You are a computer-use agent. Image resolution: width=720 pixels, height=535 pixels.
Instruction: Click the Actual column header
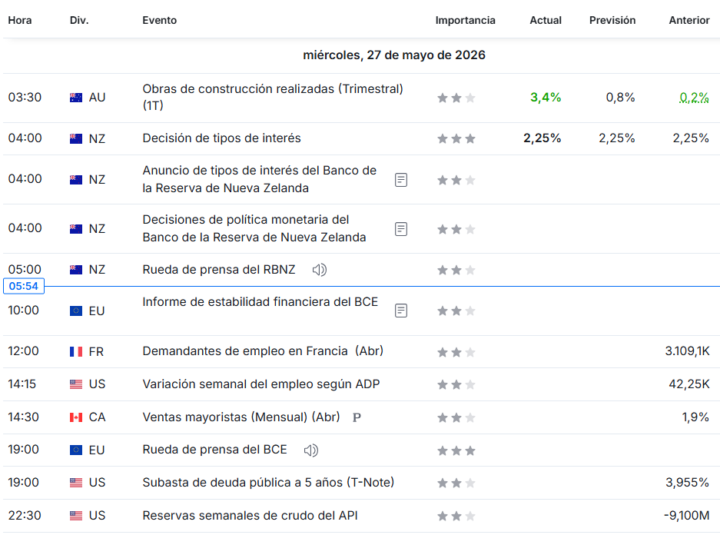pos(546,20)
